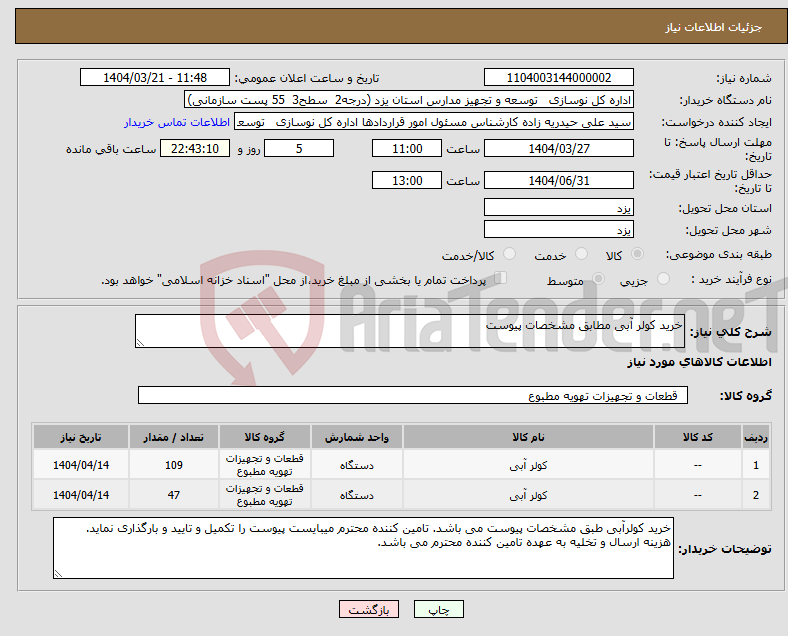This screenshot has width=788, height=636.
Task: Click the description textarea resize grip
Action: point(140,343)
